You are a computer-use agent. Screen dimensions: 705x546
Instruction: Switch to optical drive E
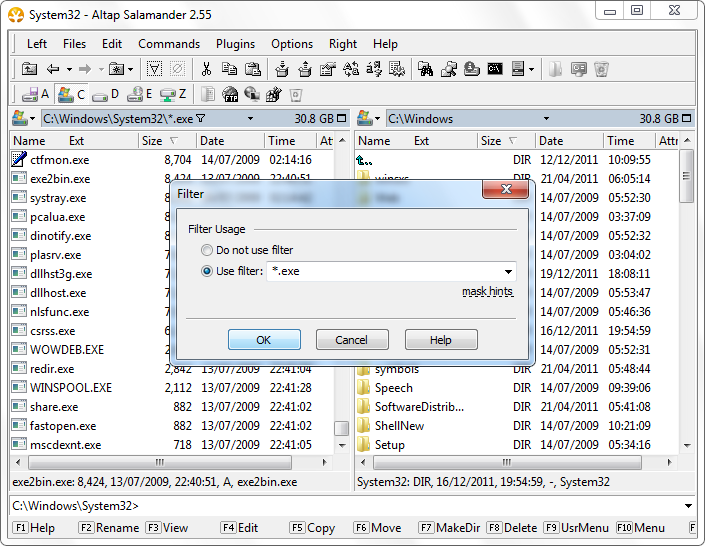coord(139,94)
